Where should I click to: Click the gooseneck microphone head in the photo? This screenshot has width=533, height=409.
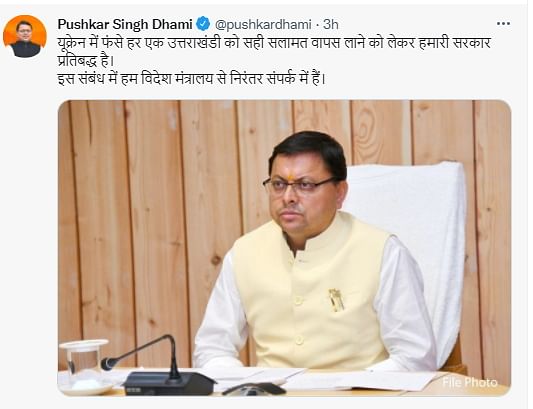coord(109,363)
